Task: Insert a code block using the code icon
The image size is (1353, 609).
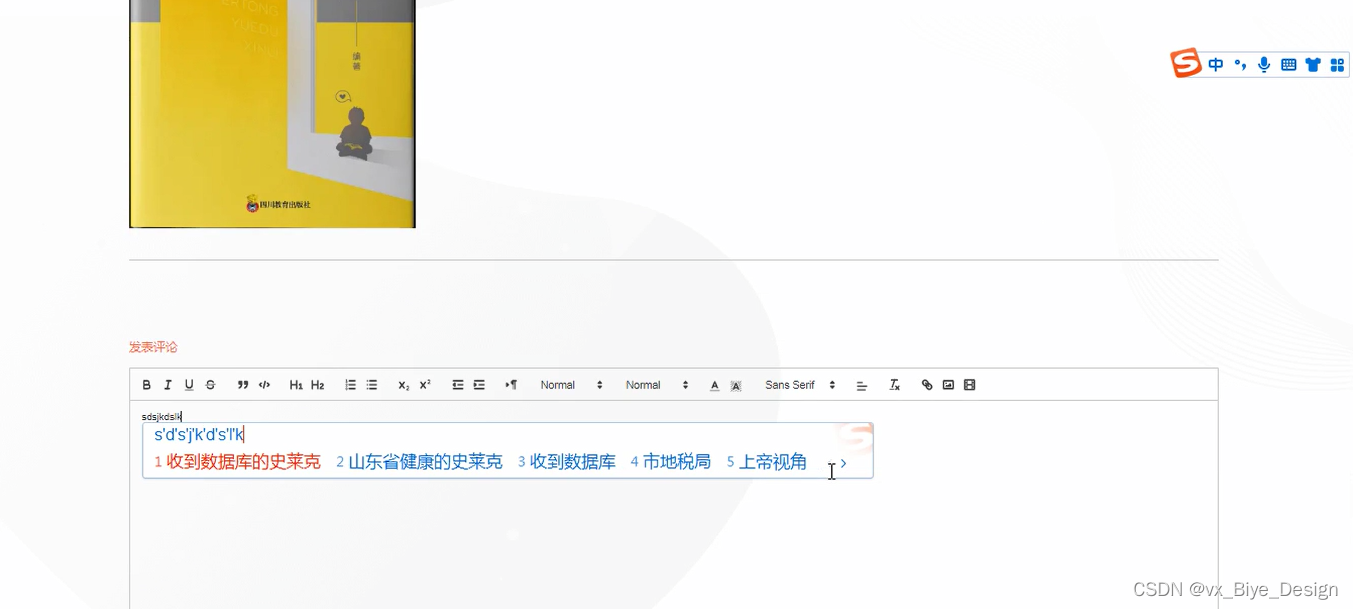Action: tap(265, 385)
